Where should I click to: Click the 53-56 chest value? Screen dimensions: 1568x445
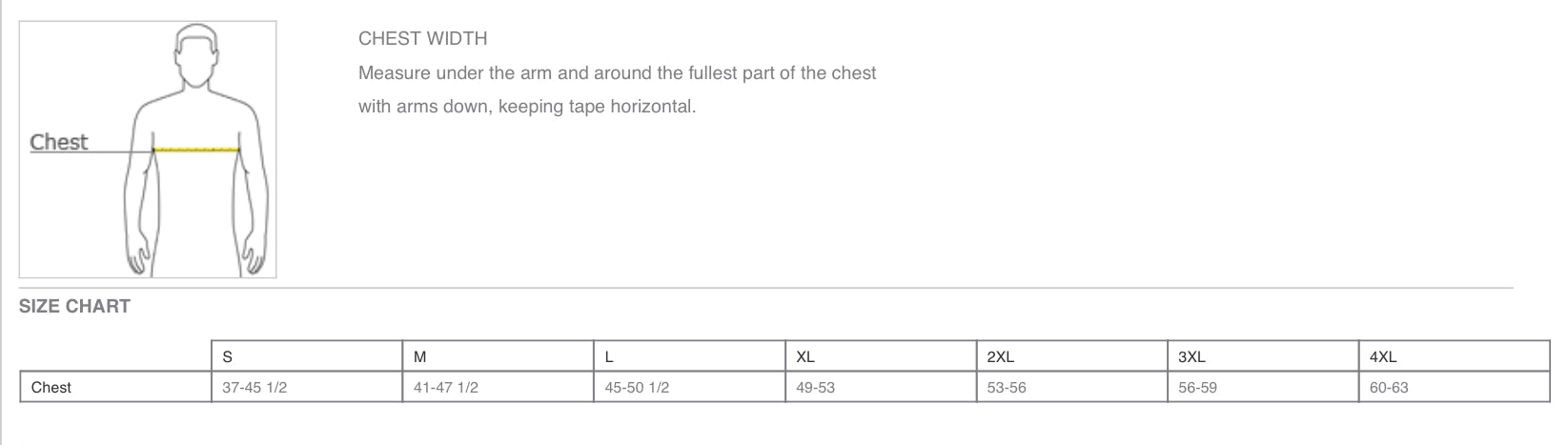[1007, 388]
